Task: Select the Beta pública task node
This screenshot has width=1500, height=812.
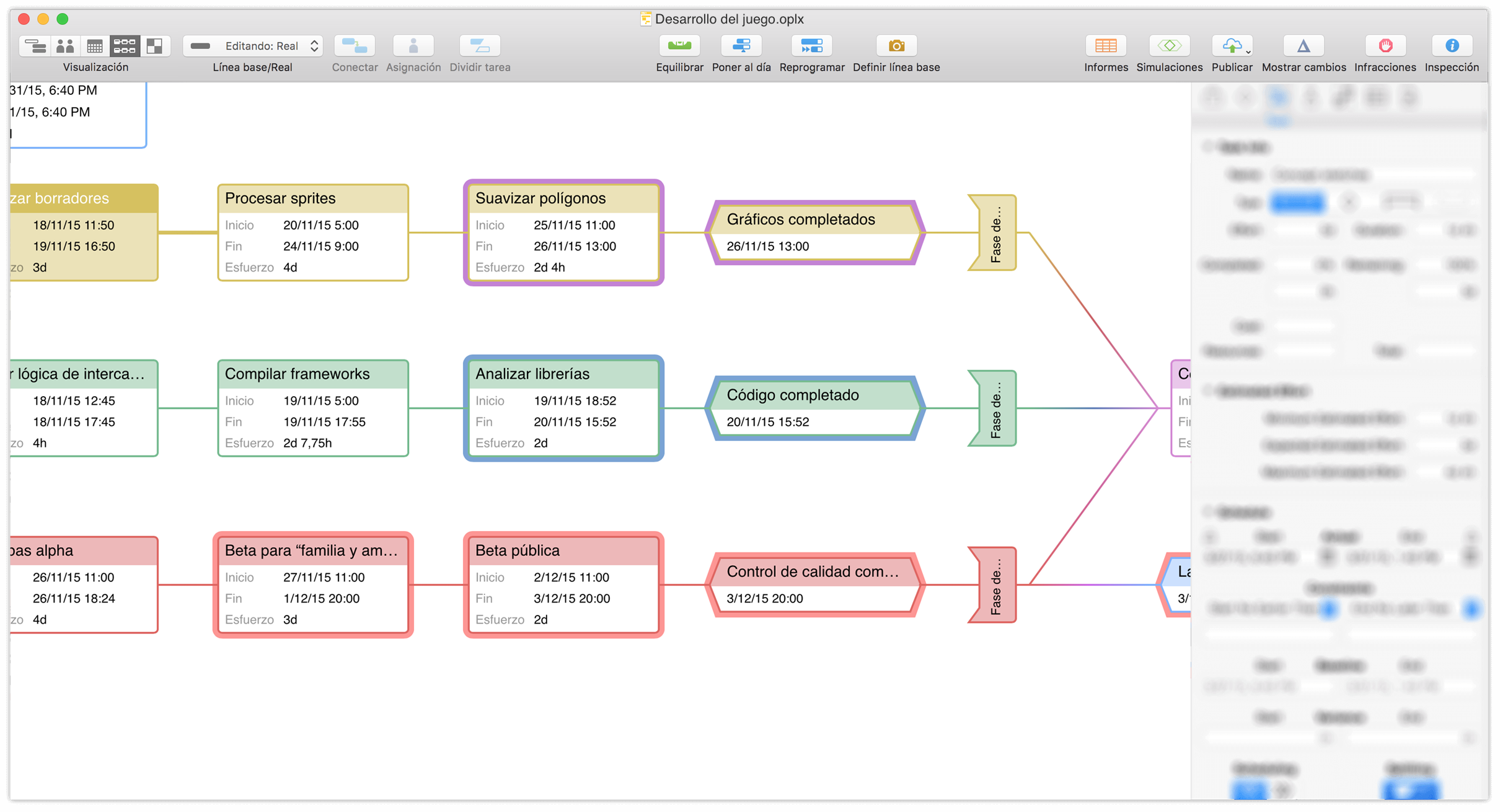Action: point(563,585)
